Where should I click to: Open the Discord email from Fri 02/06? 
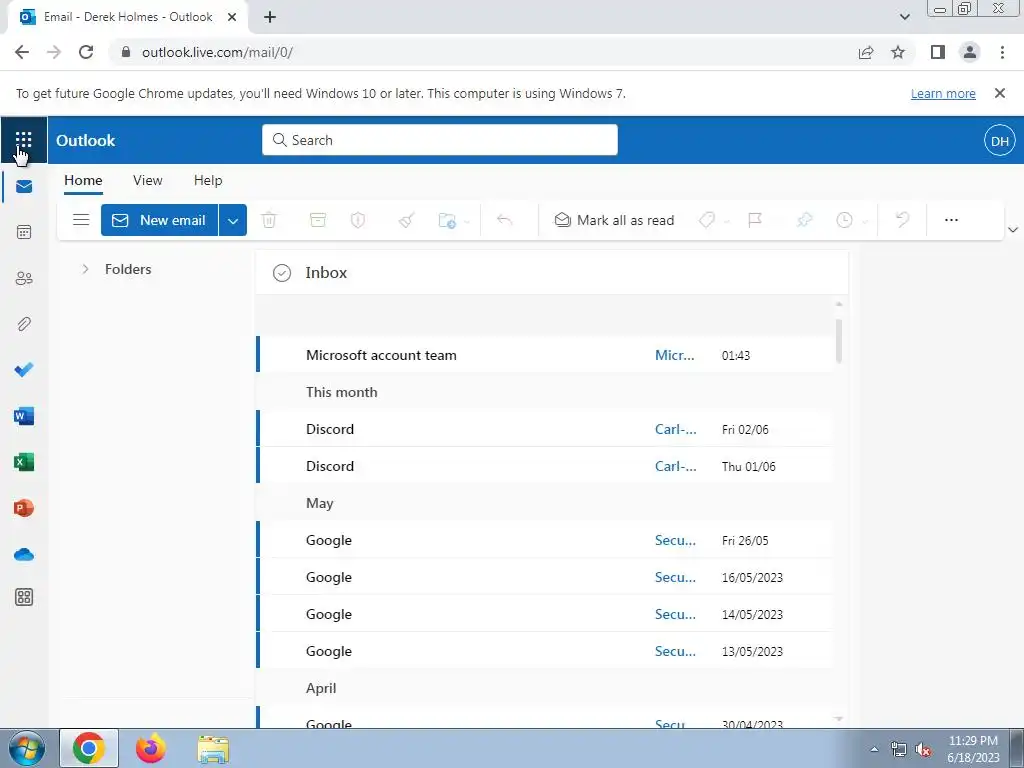tap(545, 428)
